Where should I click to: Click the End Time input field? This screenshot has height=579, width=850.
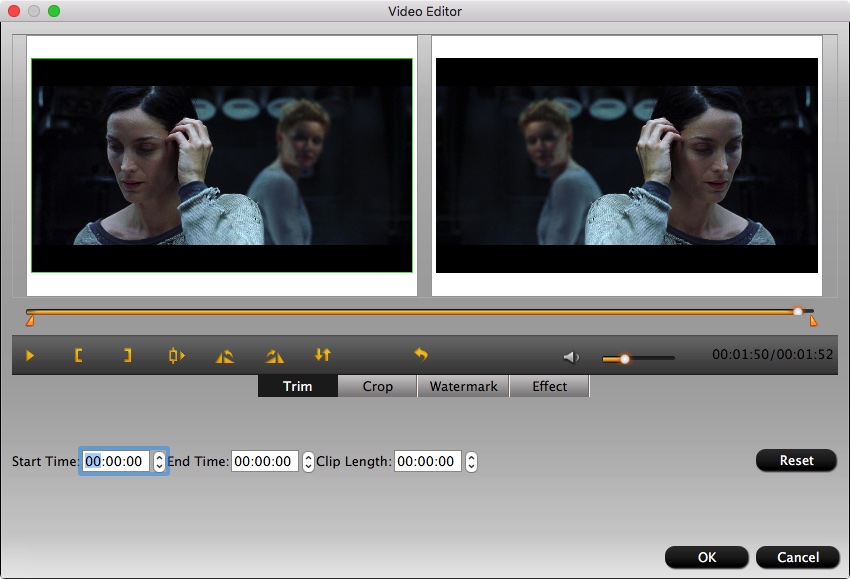coord(265,462)
